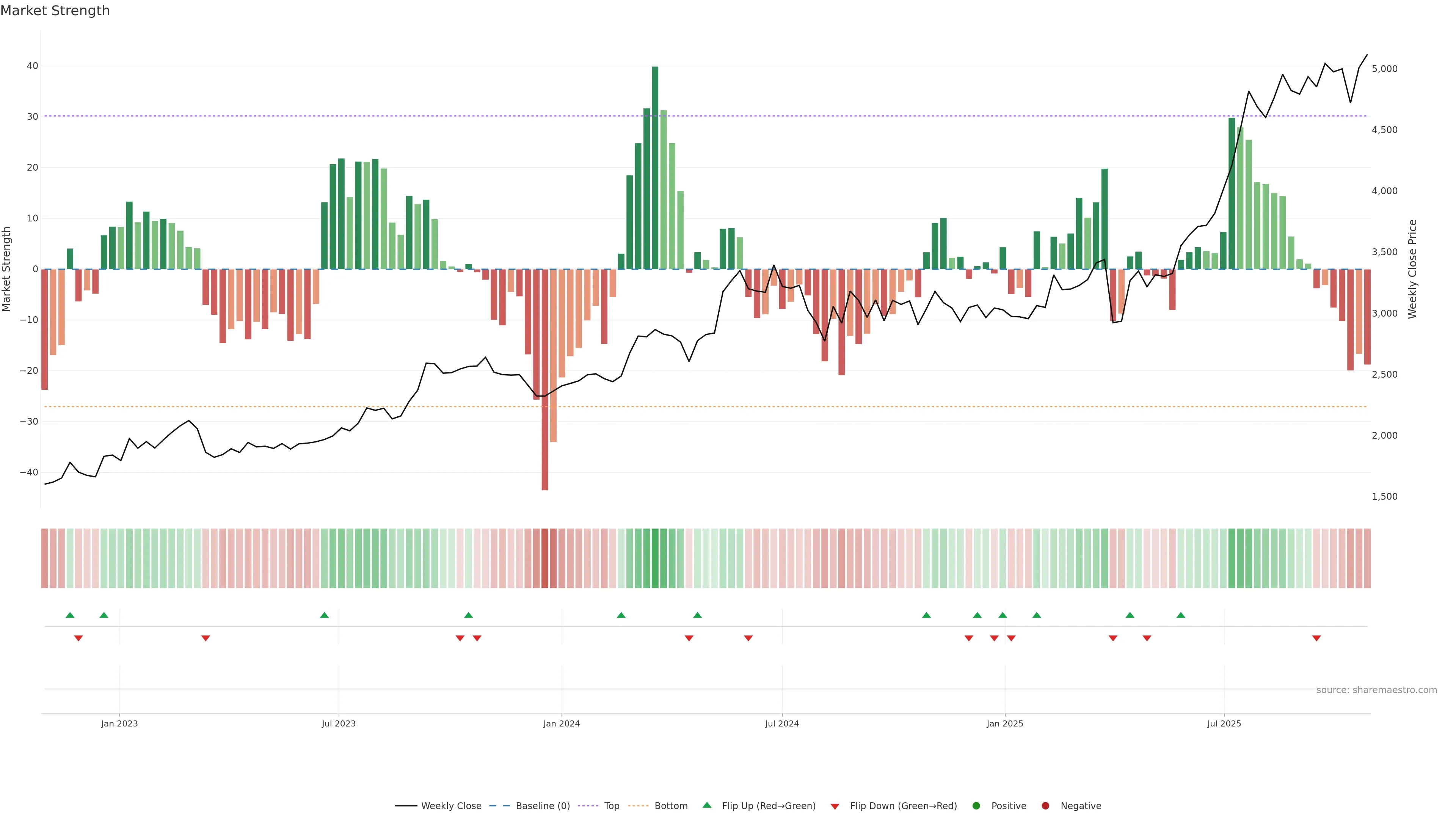
Task: Click the Jan 2024 x-axis label
Action: [x=561, y=723]
